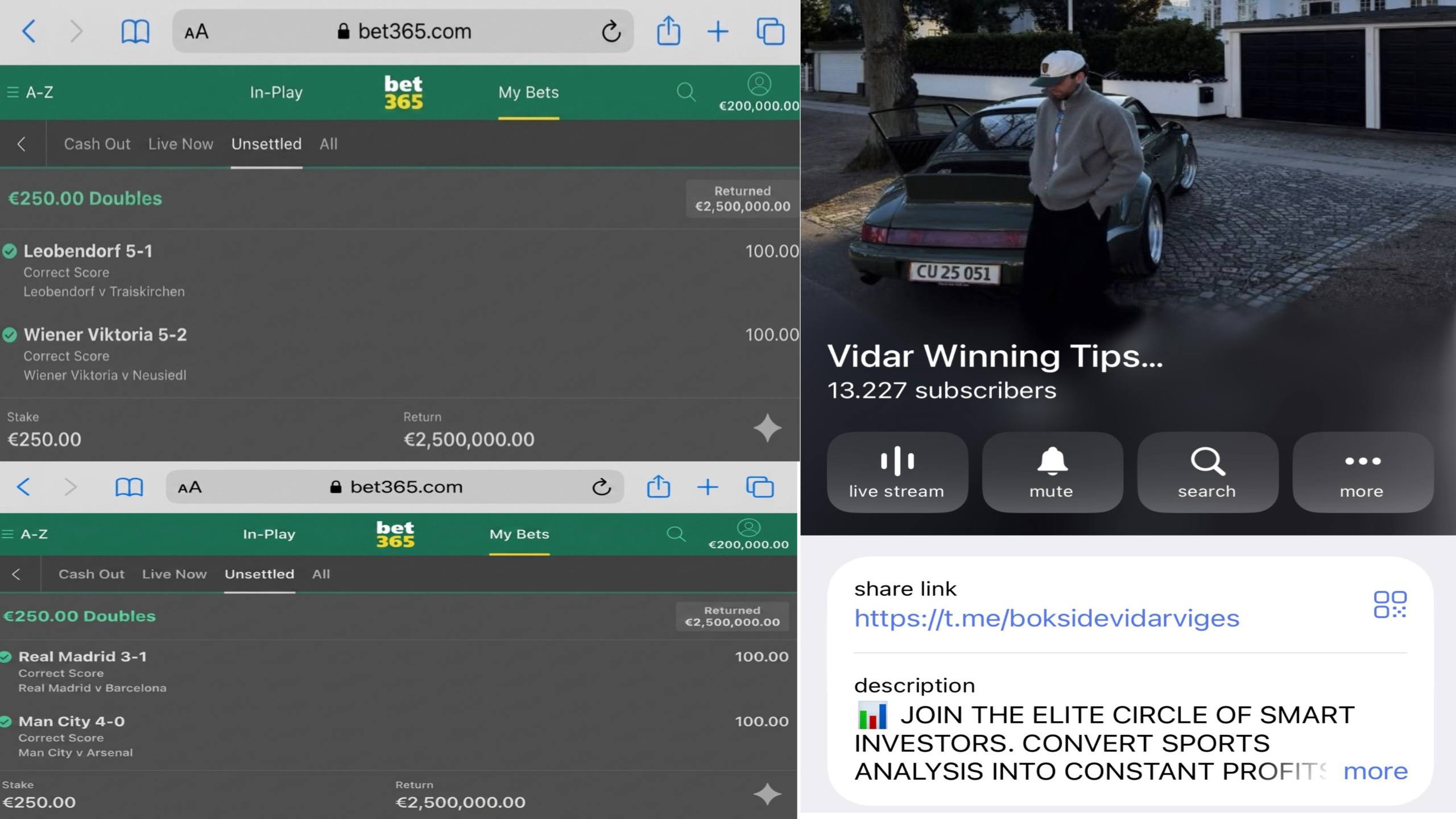Reload the page in the upper Safari bar
1456x819 pixels.
[611, 31]
